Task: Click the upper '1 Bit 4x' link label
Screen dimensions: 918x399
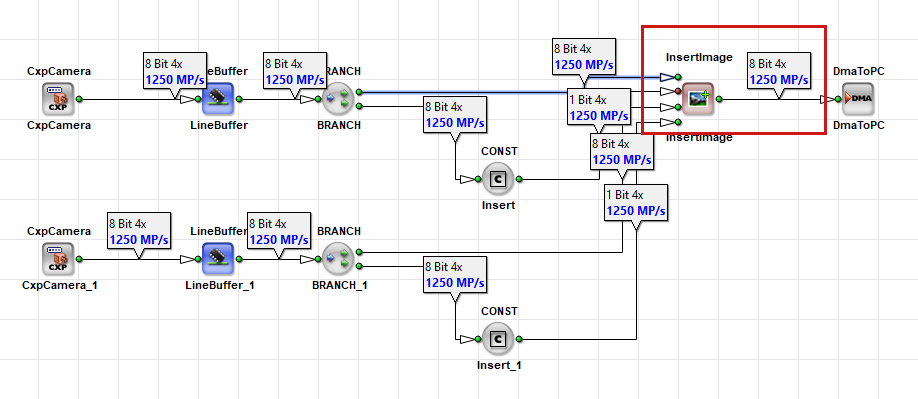Action: [599, 107]
